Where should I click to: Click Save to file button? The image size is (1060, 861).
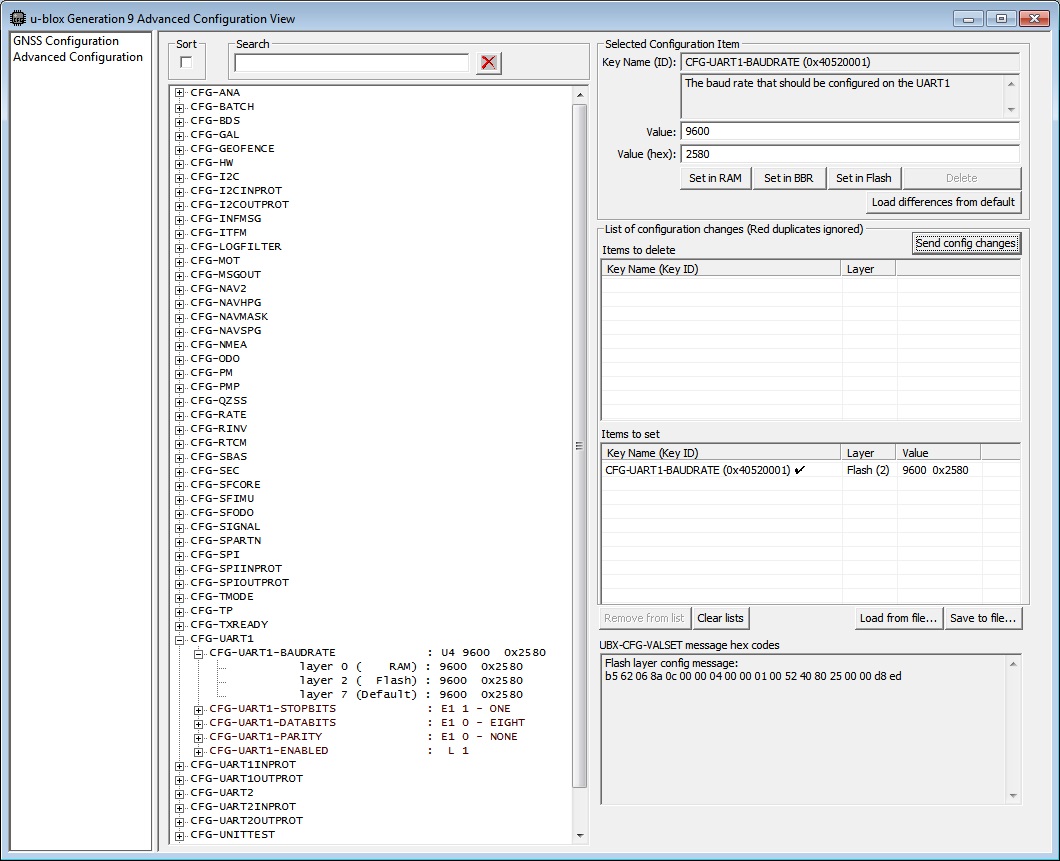pos(982,618)
